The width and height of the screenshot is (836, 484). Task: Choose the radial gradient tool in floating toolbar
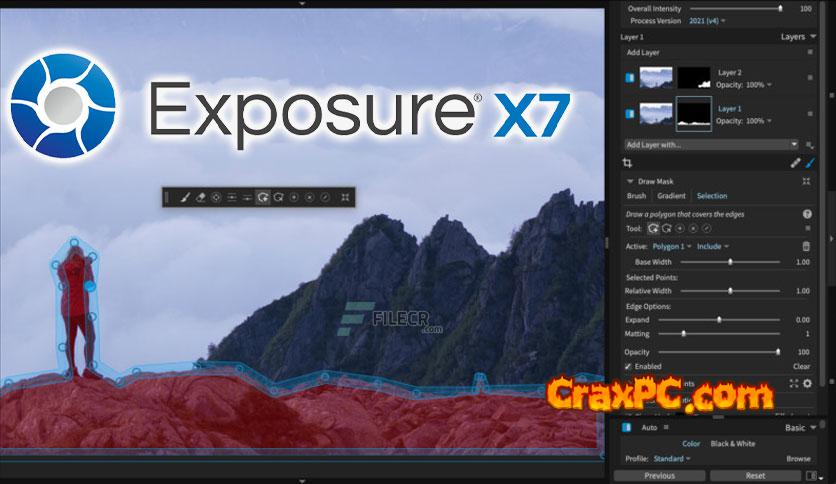point(216,197)
